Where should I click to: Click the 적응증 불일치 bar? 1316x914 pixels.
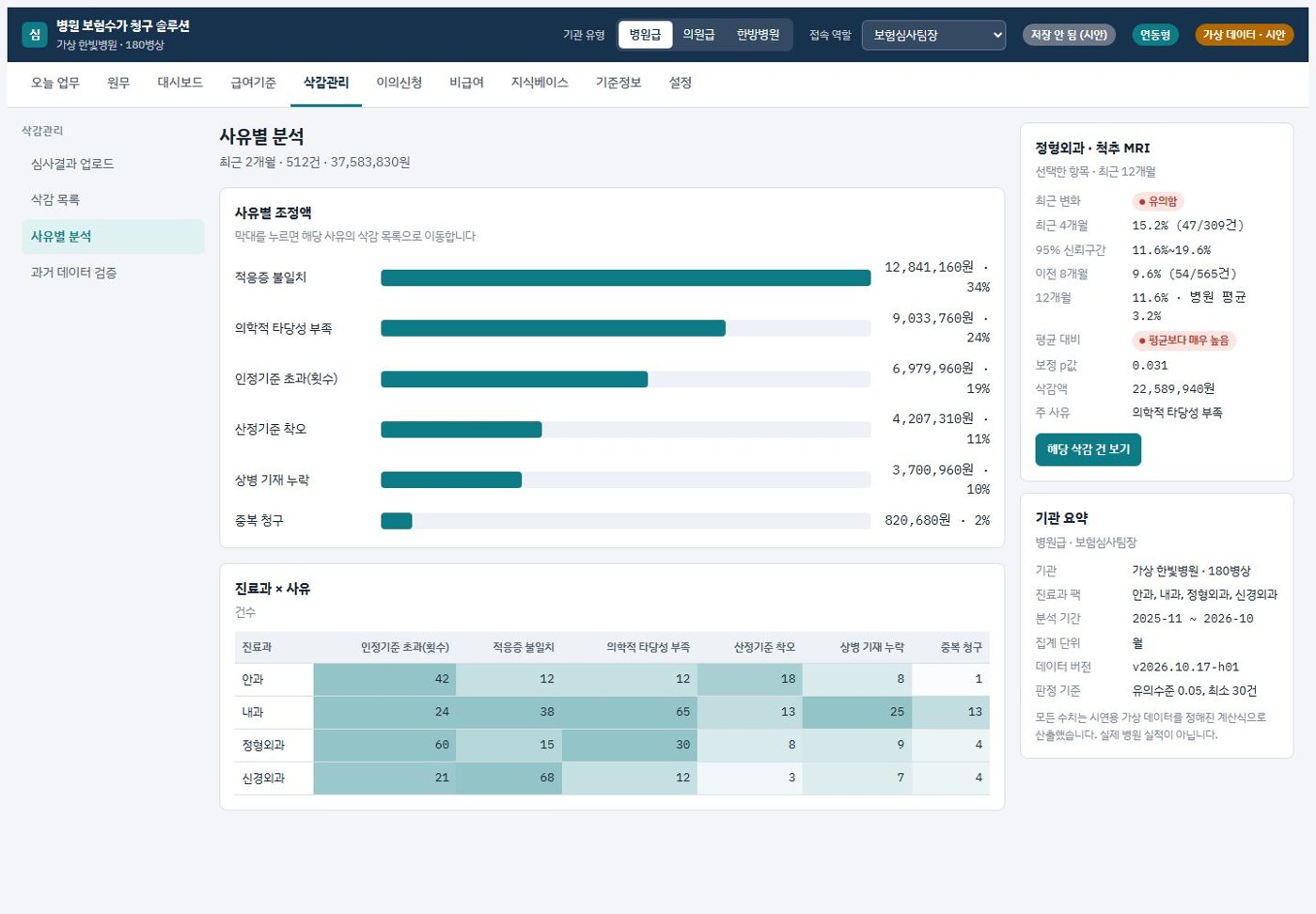point(625,277)
